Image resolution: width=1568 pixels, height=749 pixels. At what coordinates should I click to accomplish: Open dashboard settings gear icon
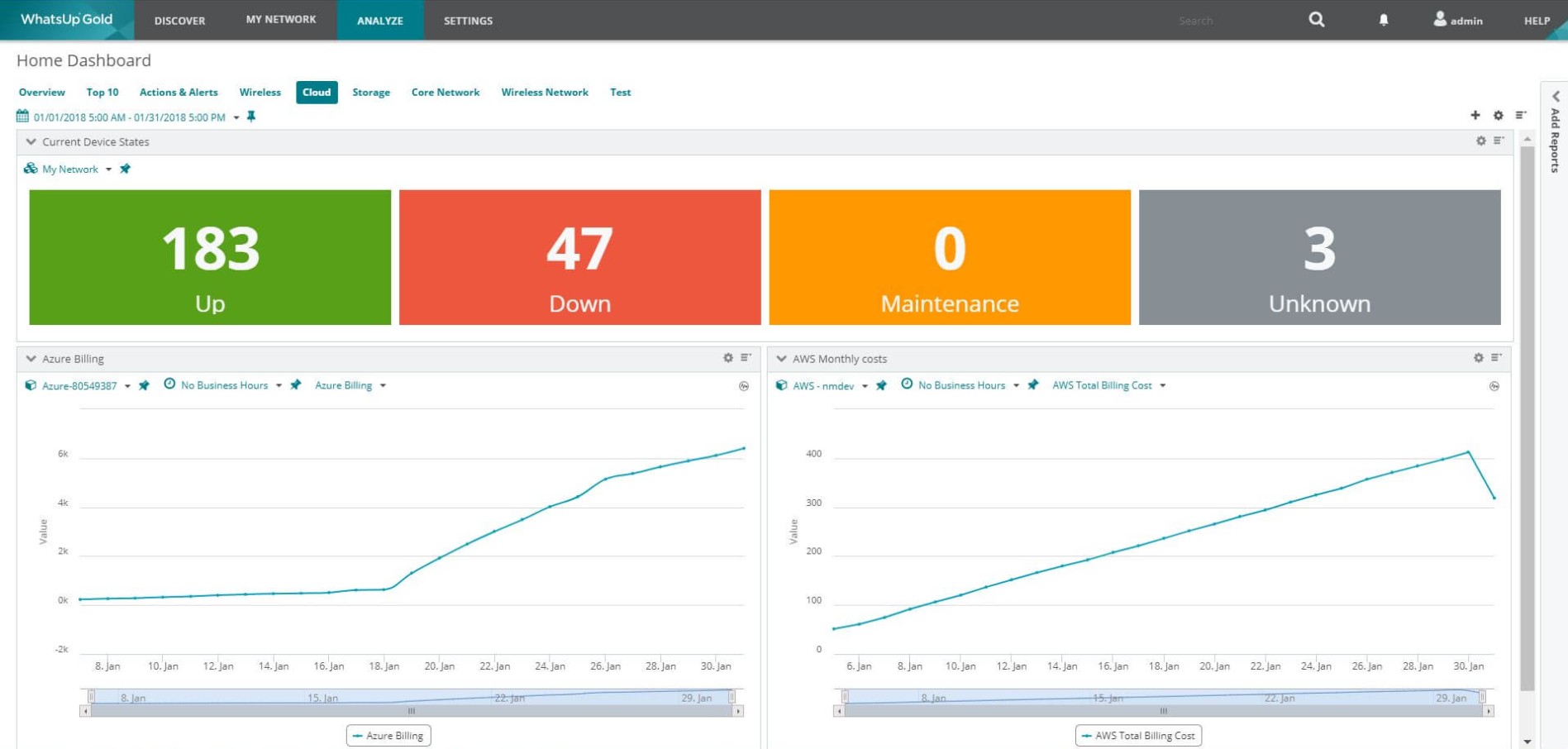tap(1498, 116)
